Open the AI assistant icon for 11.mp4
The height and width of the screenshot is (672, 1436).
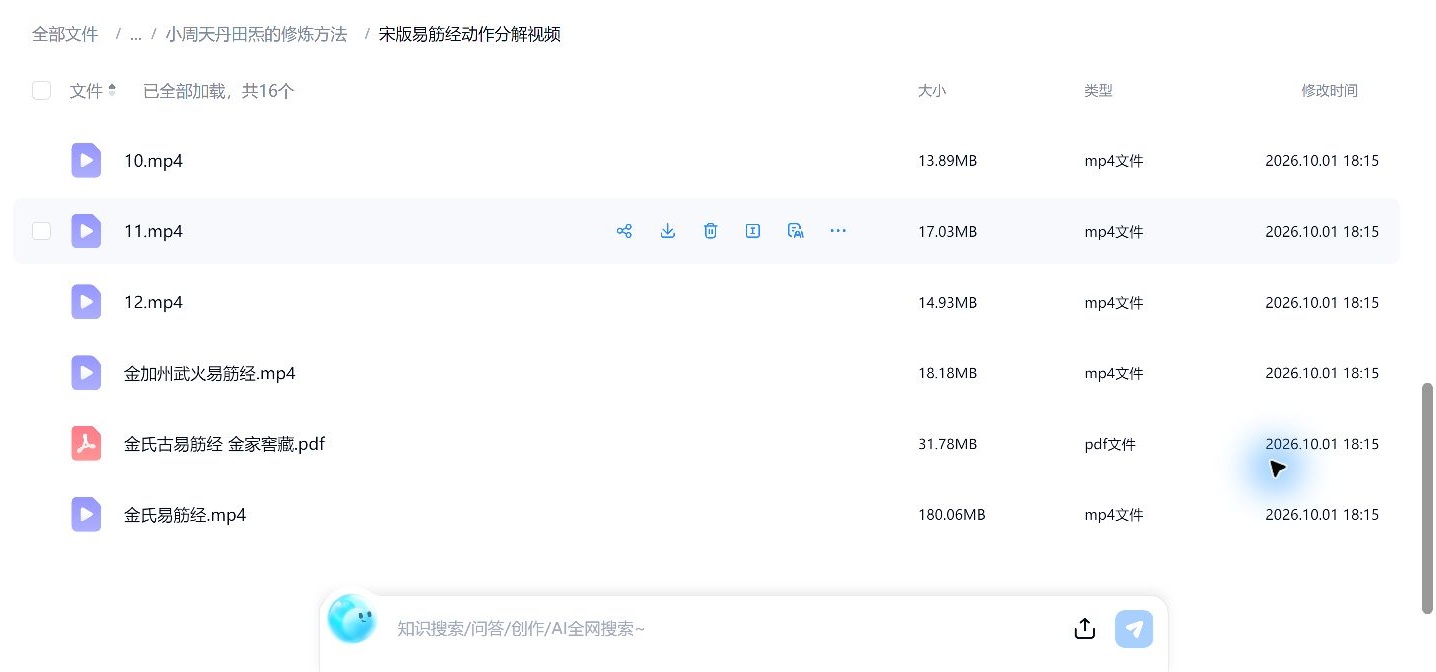coord(796,231)
